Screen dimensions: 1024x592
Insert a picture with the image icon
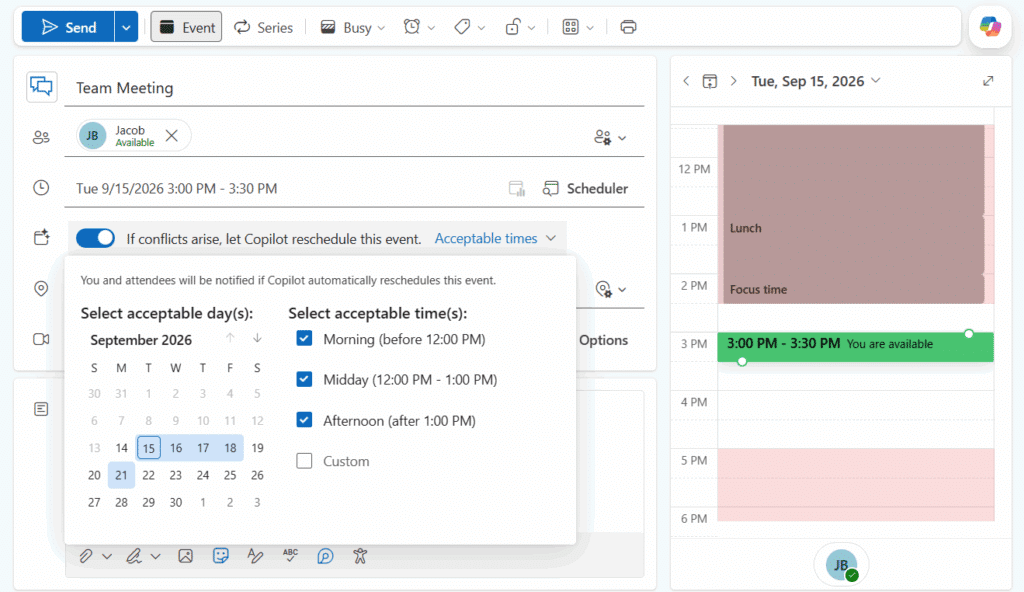(185, 556)
